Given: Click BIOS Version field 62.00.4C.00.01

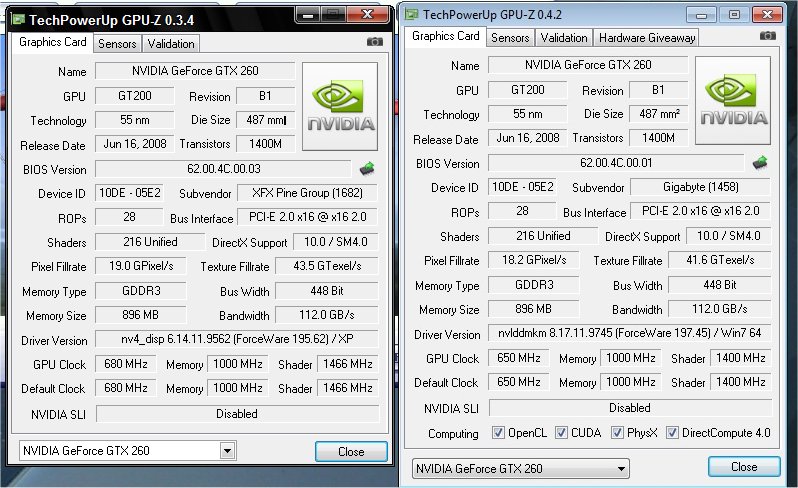Looking at the screenshot, I should [616, 162].
